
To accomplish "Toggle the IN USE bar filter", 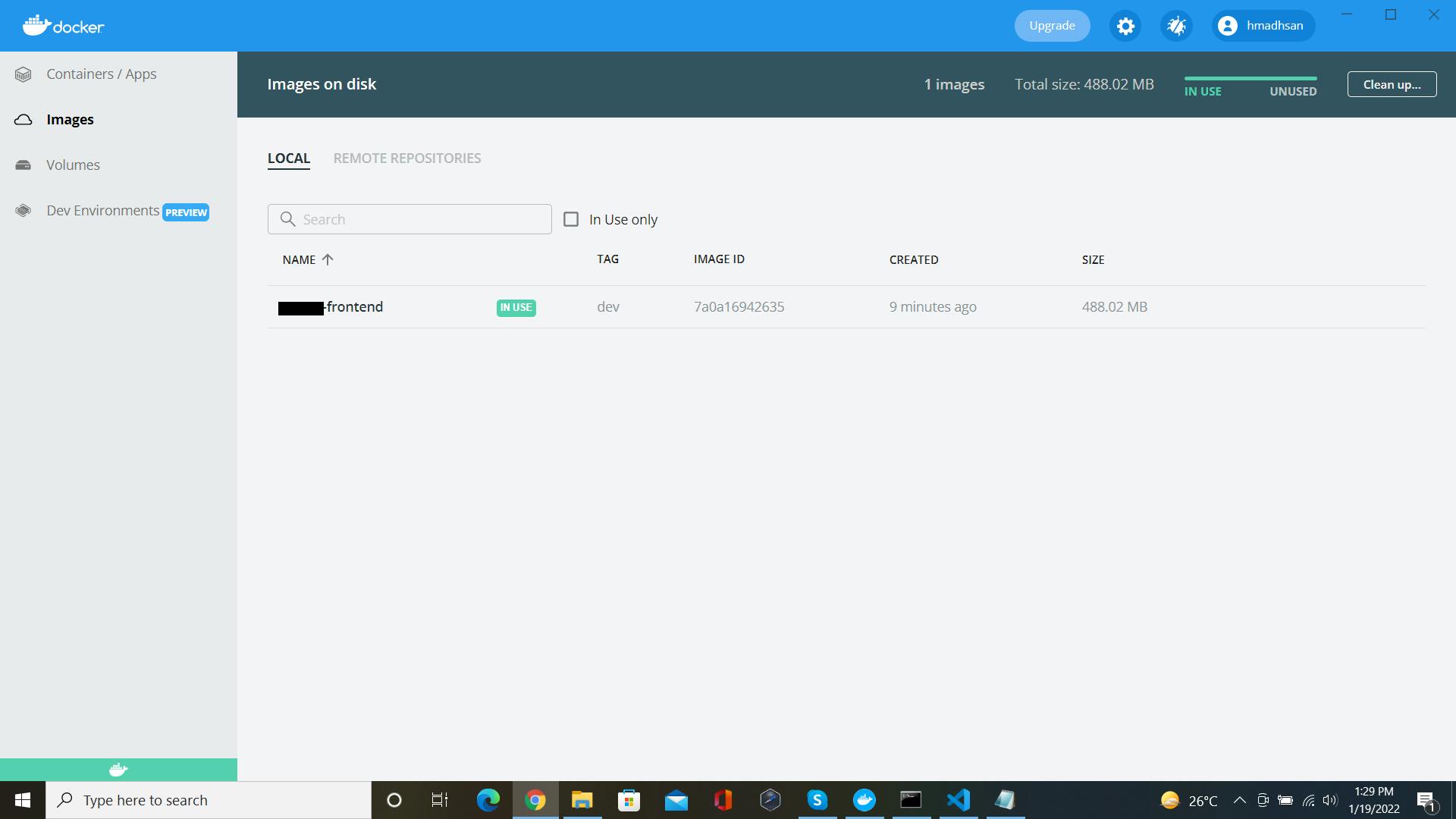I will pyautogui.click(x=1202, y=91).
